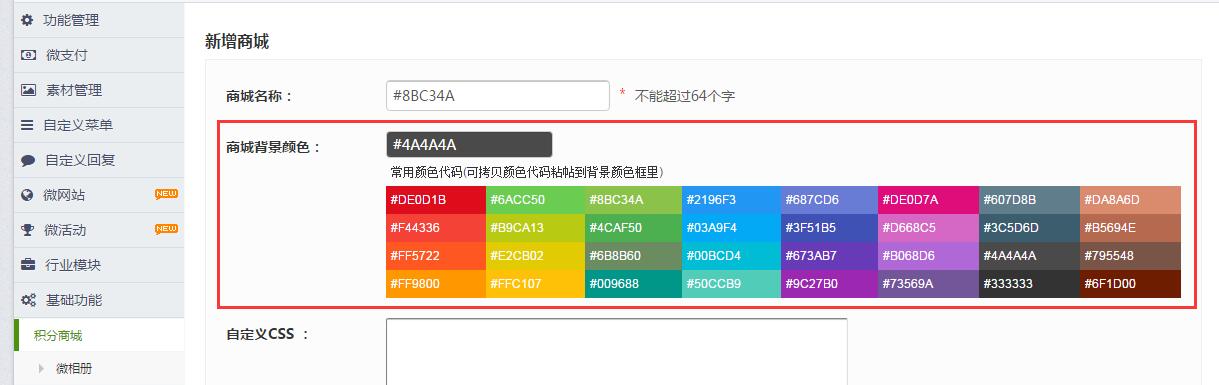Viewport: 1219px width, 385px height.
Task: Click the list icon beside 自定义菜单
Action: tap(27, 125)
